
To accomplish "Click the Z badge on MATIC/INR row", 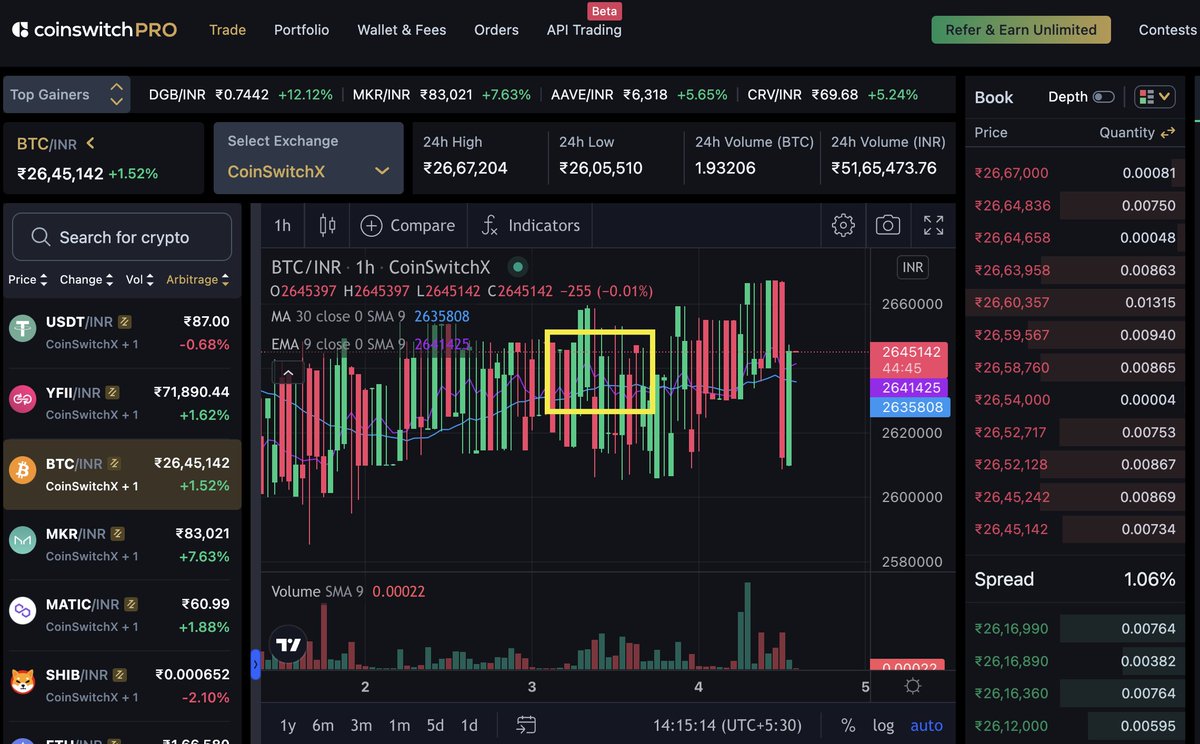I will coord(131,604).
